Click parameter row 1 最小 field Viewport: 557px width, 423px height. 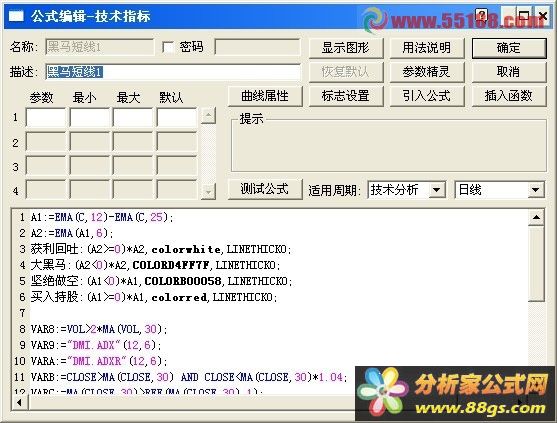(x=90, y=118)
